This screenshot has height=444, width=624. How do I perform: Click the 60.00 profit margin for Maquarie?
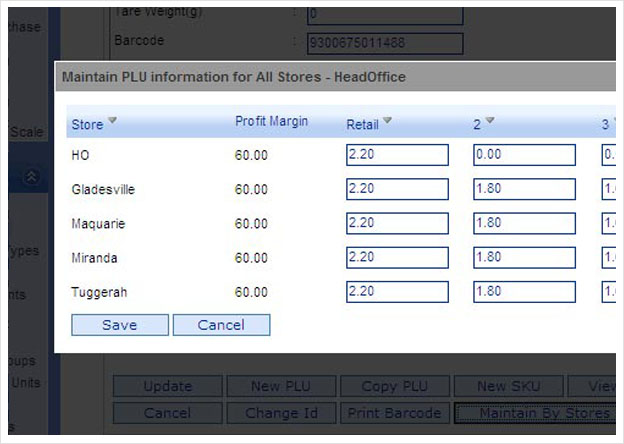(x=251, y=224)
